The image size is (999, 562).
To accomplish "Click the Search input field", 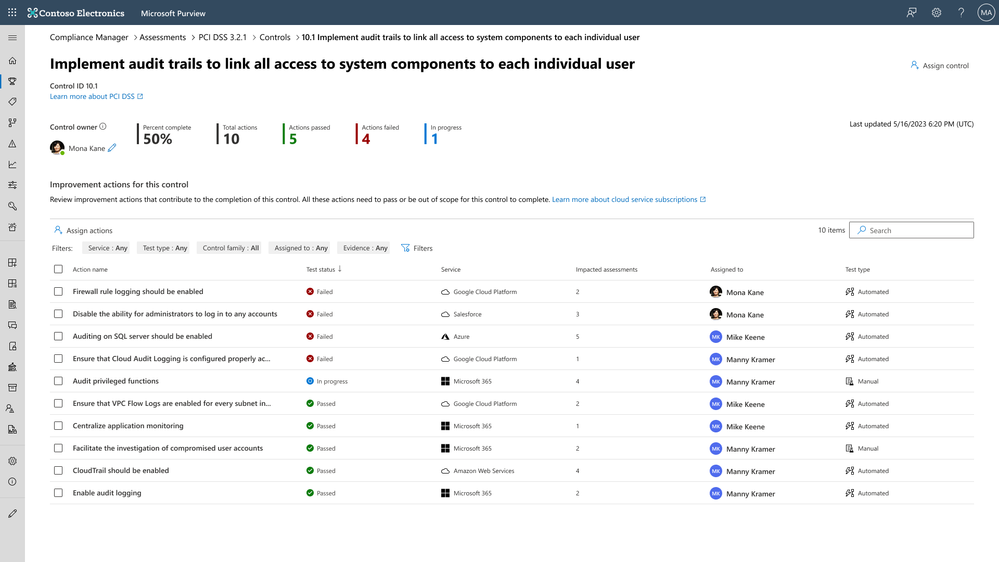I will [x=911, y=230].
